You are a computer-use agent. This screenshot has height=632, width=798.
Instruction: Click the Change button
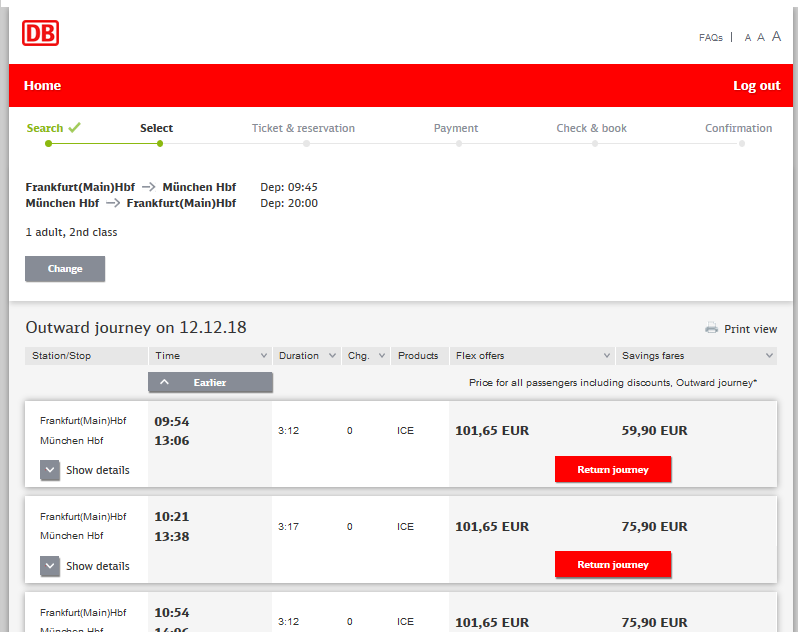65,269
